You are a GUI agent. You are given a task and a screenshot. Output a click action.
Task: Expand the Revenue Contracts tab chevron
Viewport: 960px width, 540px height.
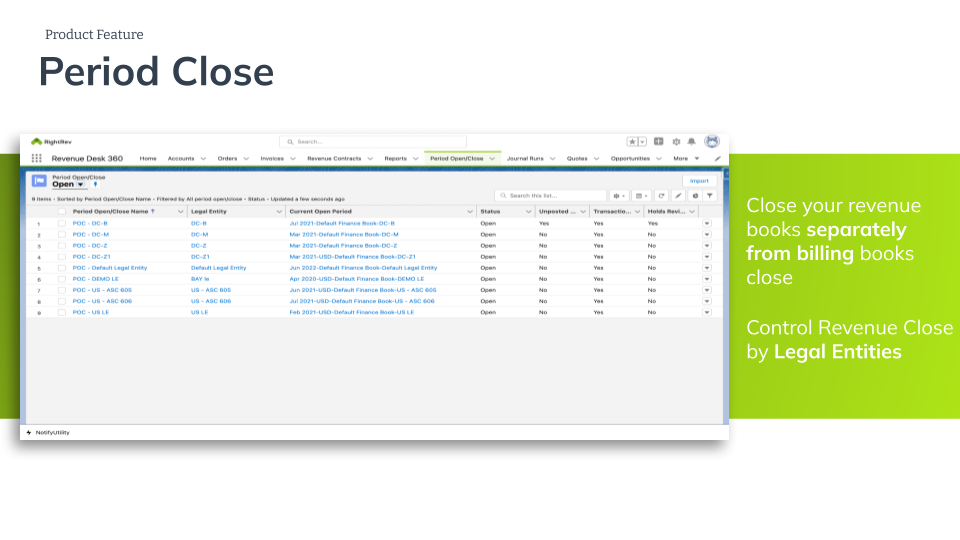pos(370,159)
